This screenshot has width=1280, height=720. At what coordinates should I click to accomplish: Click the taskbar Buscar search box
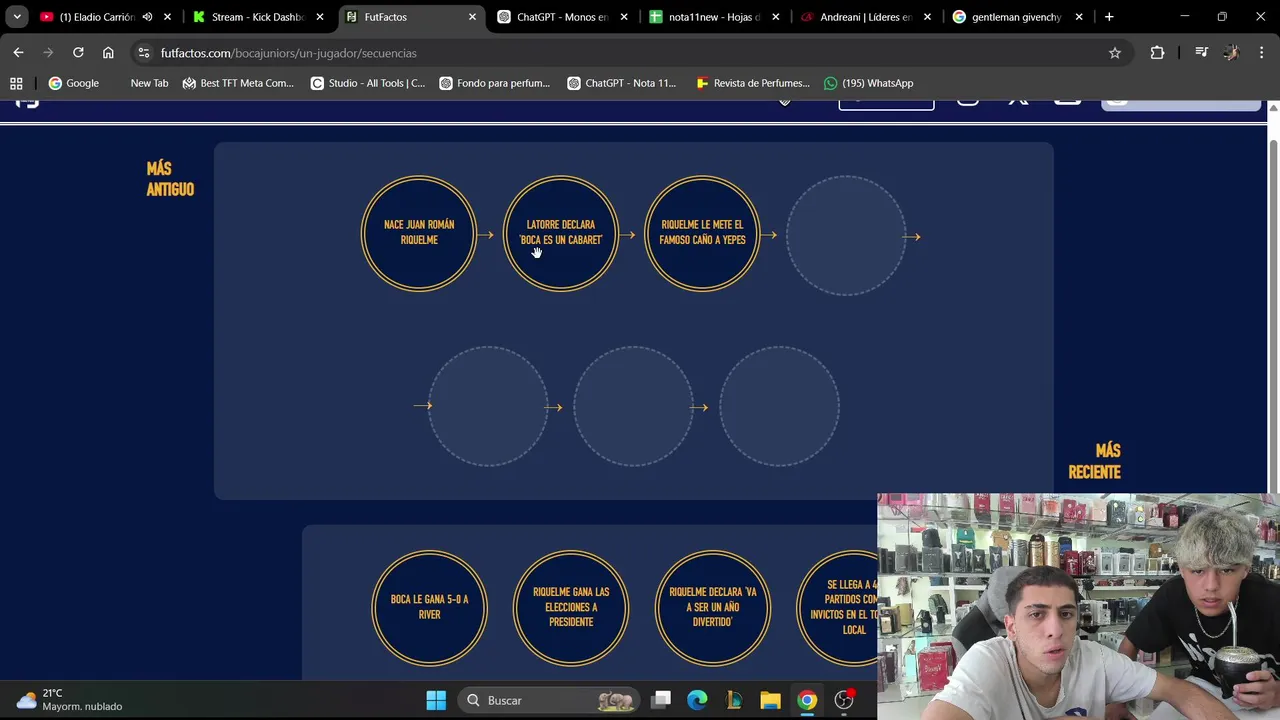549,700
